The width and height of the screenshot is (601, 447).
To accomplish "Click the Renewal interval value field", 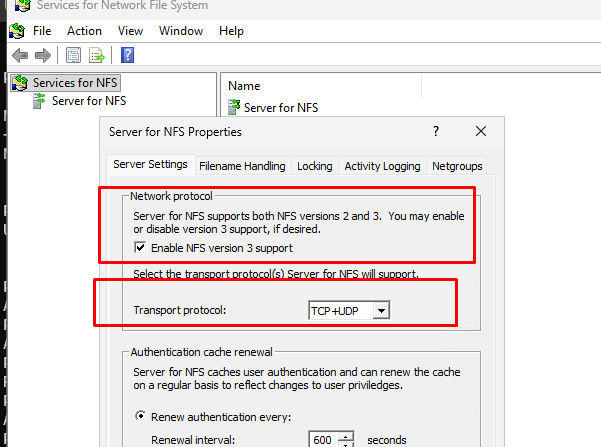I will pos(323,439).
